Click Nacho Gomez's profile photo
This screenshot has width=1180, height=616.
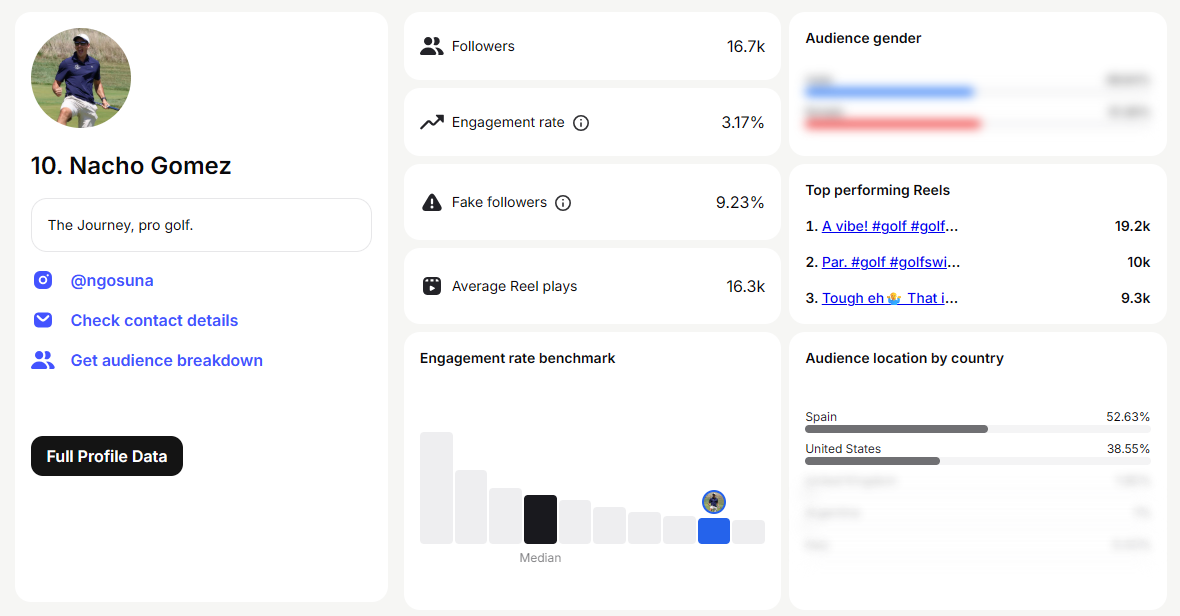81,78
